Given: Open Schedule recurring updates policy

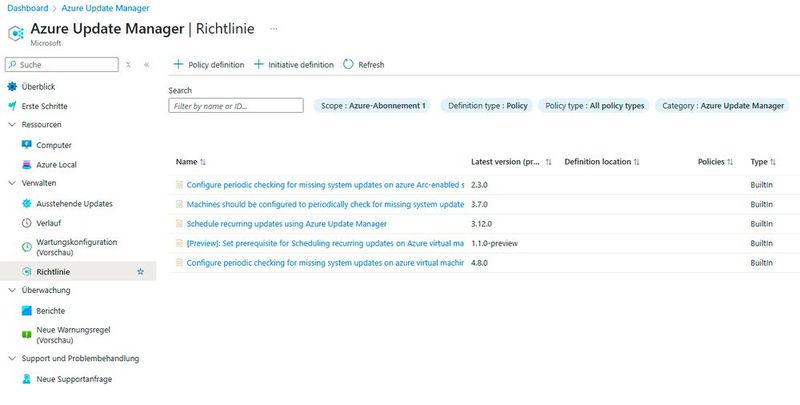Looking at the screenshot, I should [x=287, y=223].
